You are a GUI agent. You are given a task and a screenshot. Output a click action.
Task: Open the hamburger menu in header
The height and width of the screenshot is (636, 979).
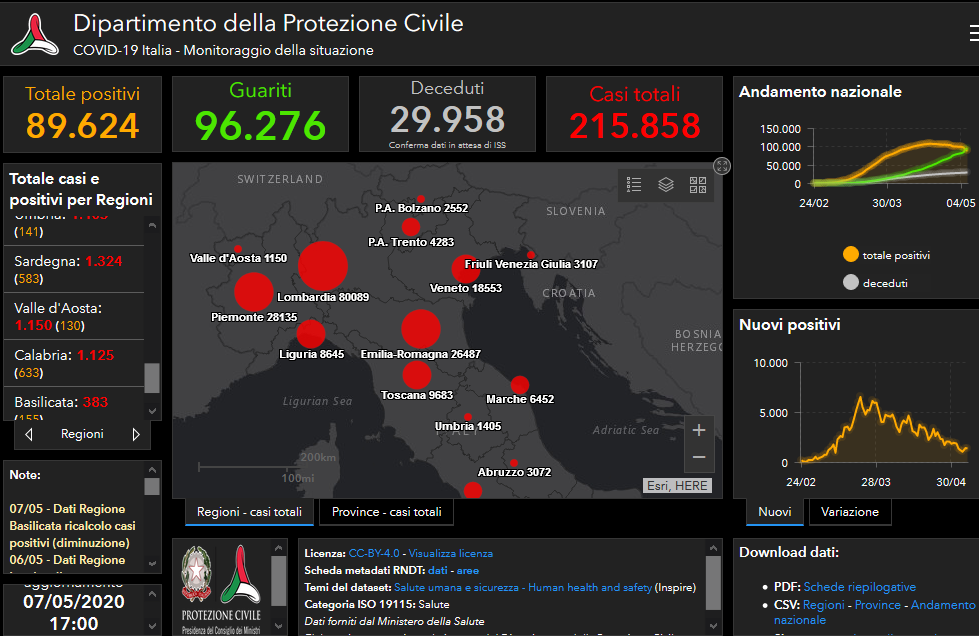973,33
